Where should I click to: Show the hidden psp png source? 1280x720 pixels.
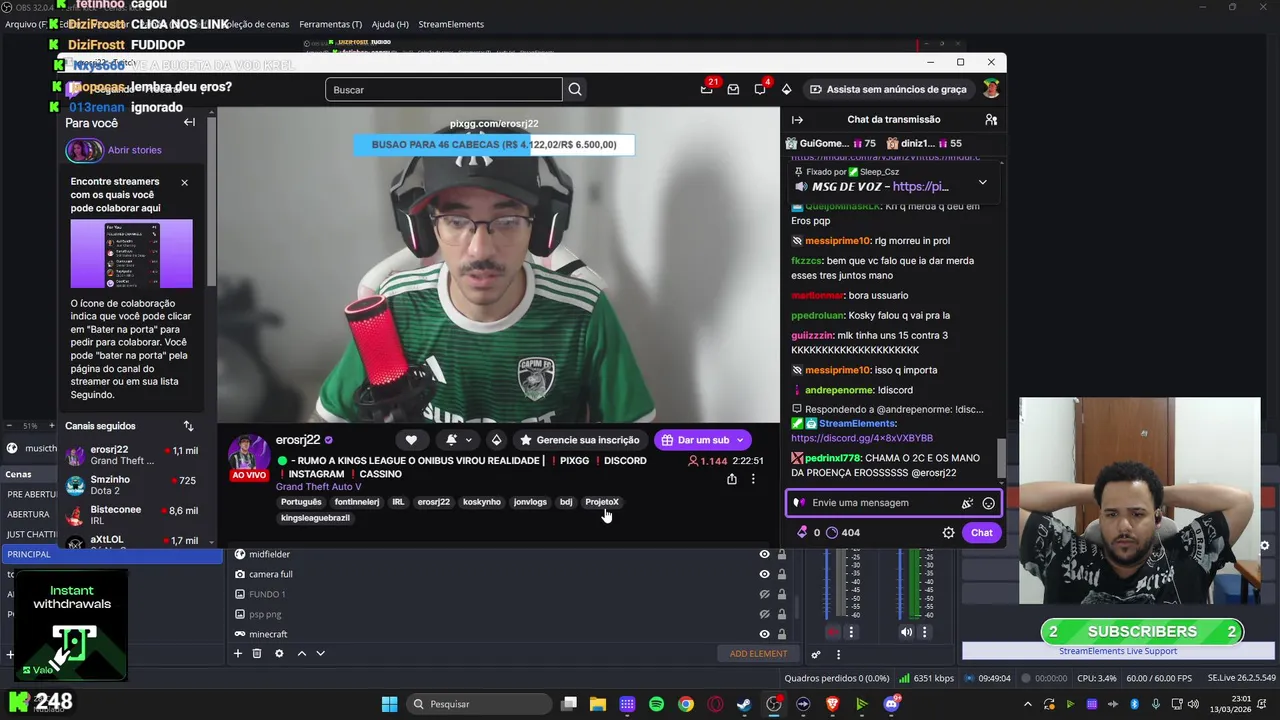point(764,614)
